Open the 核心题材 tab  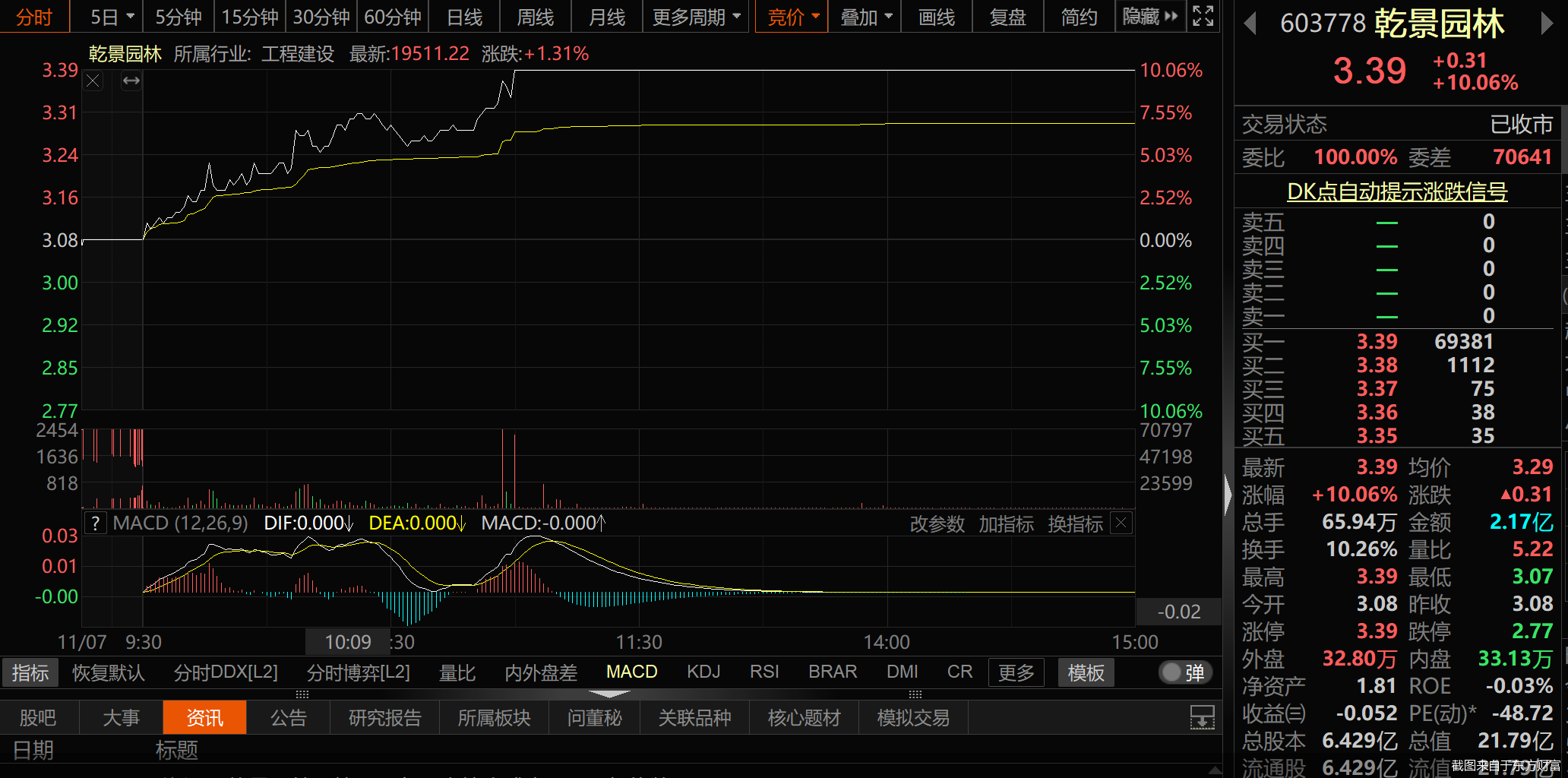[x=805, y=717]
